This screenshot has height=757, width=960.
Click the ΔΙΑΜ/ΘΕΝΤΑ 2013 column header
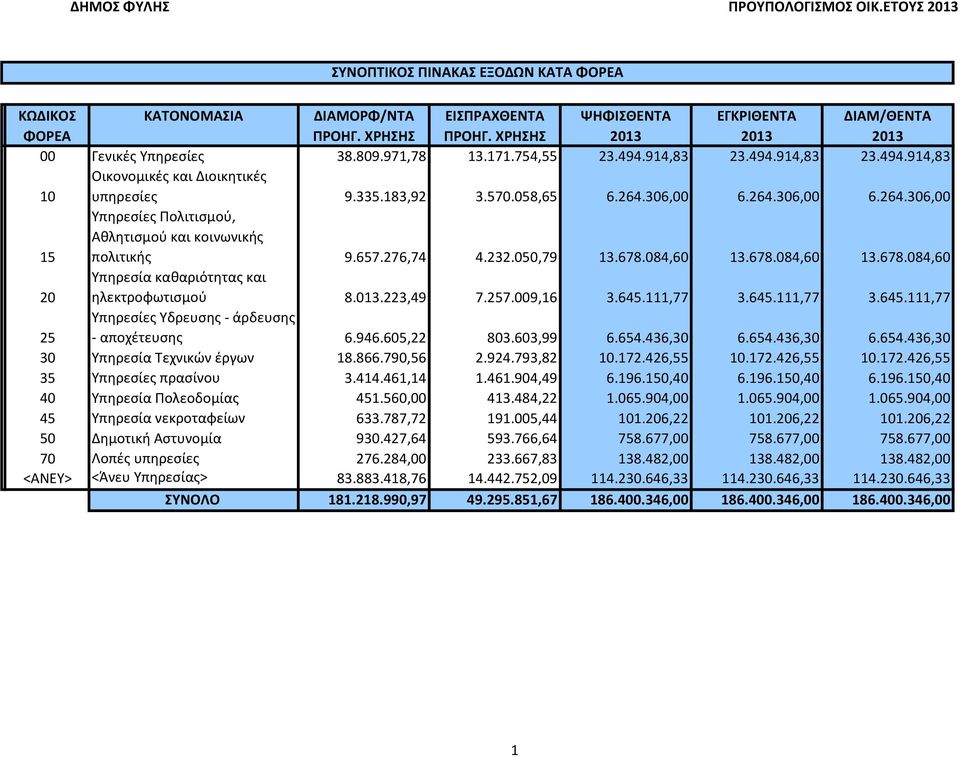click(887, 126)
